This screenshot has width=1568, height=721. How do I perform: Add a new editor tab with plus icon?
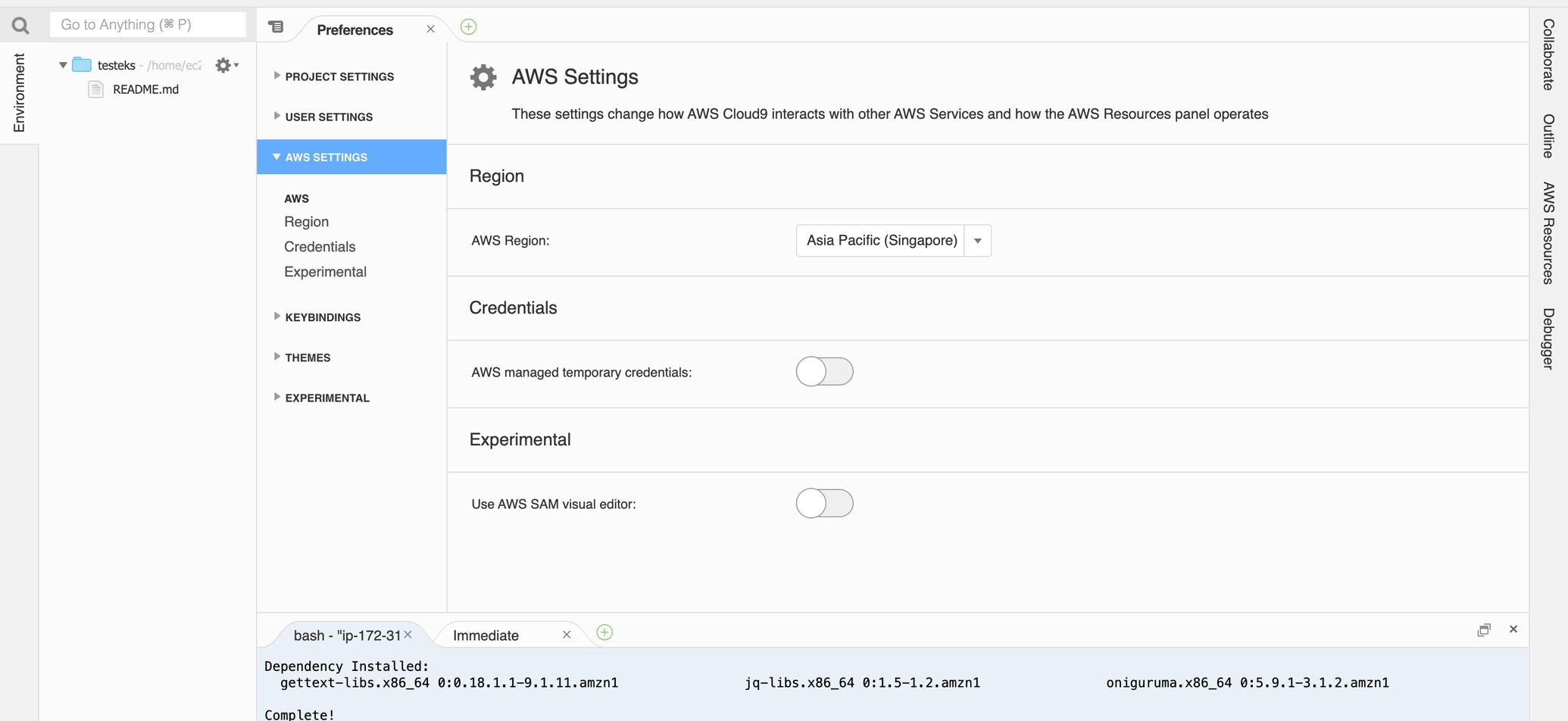[x=468, y=27]
